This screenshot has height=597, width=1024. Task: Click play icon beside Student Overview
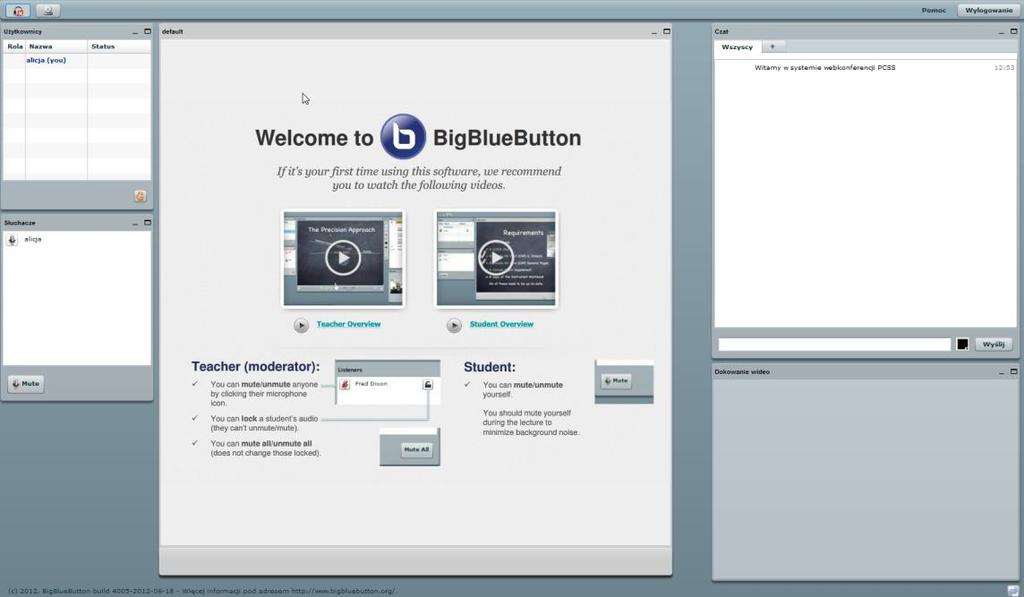[454, 325]
